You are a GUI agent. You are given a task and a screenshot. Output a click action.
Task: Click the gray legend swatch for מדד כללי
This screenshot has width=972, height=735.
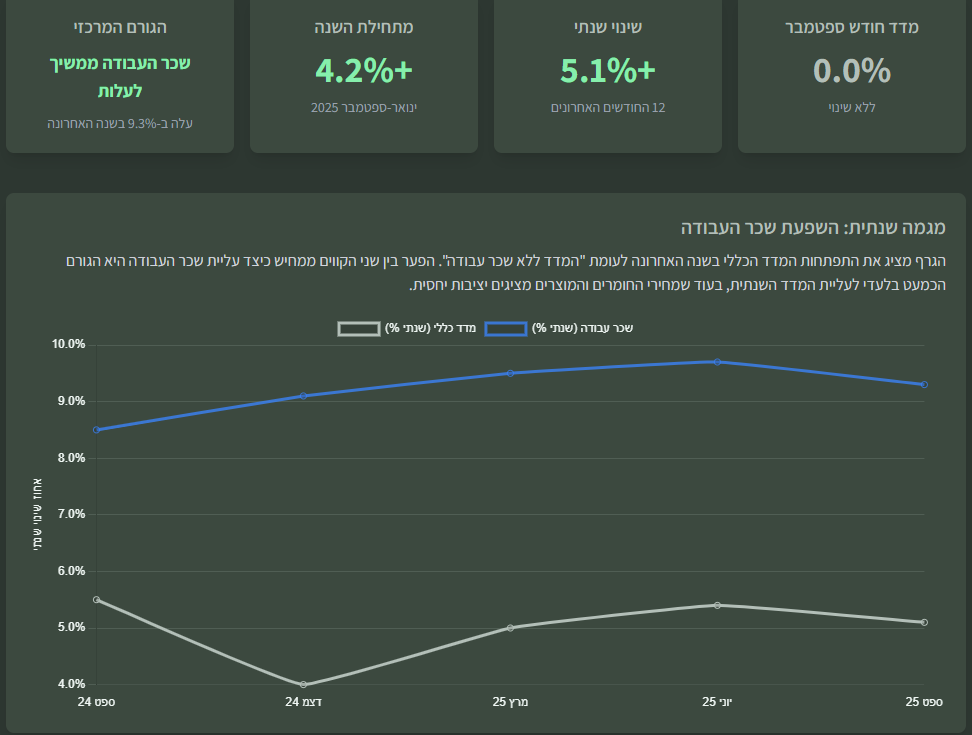(359, 328)
